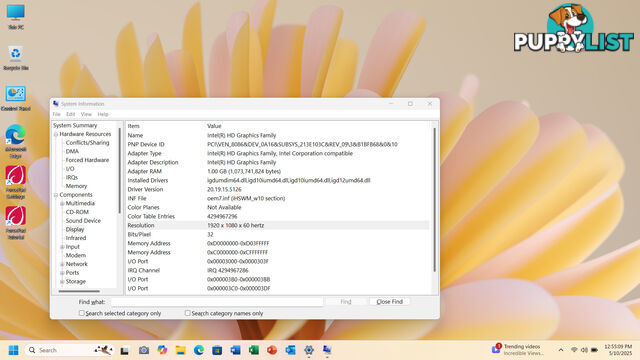Select Display in the tree

pyautogui.click(x=75, y=229)
